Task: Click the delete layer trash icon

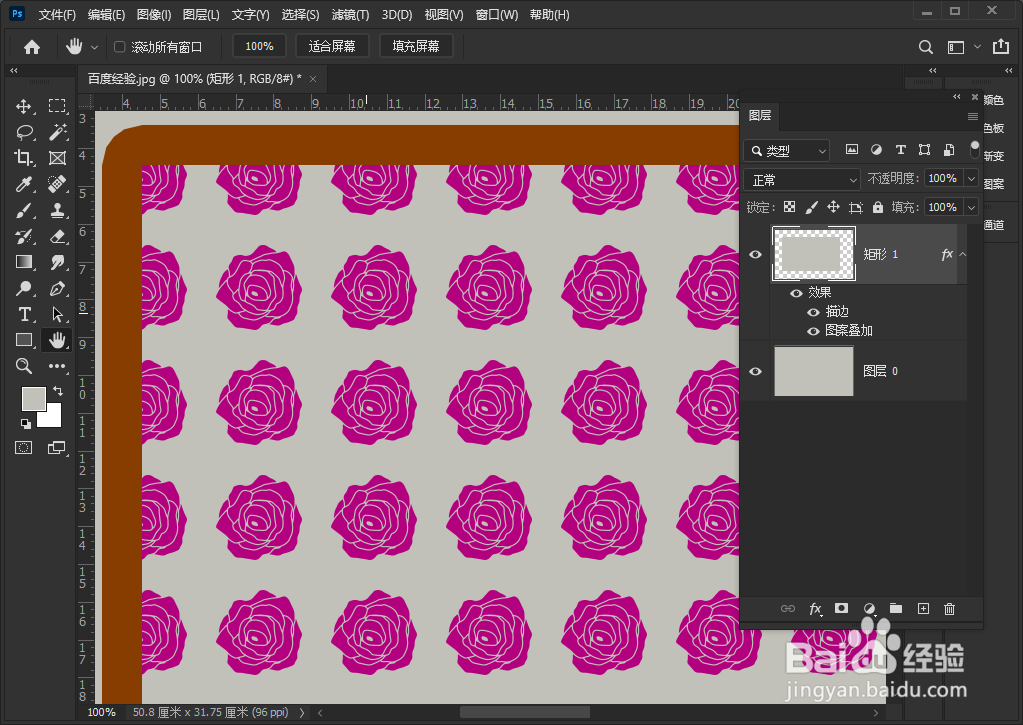Action: [949, 609]
